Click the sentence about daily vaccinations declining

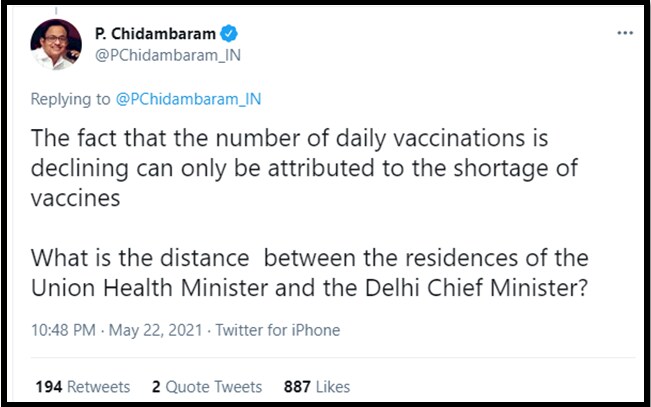pyautogui.click(x=291, y=138)
